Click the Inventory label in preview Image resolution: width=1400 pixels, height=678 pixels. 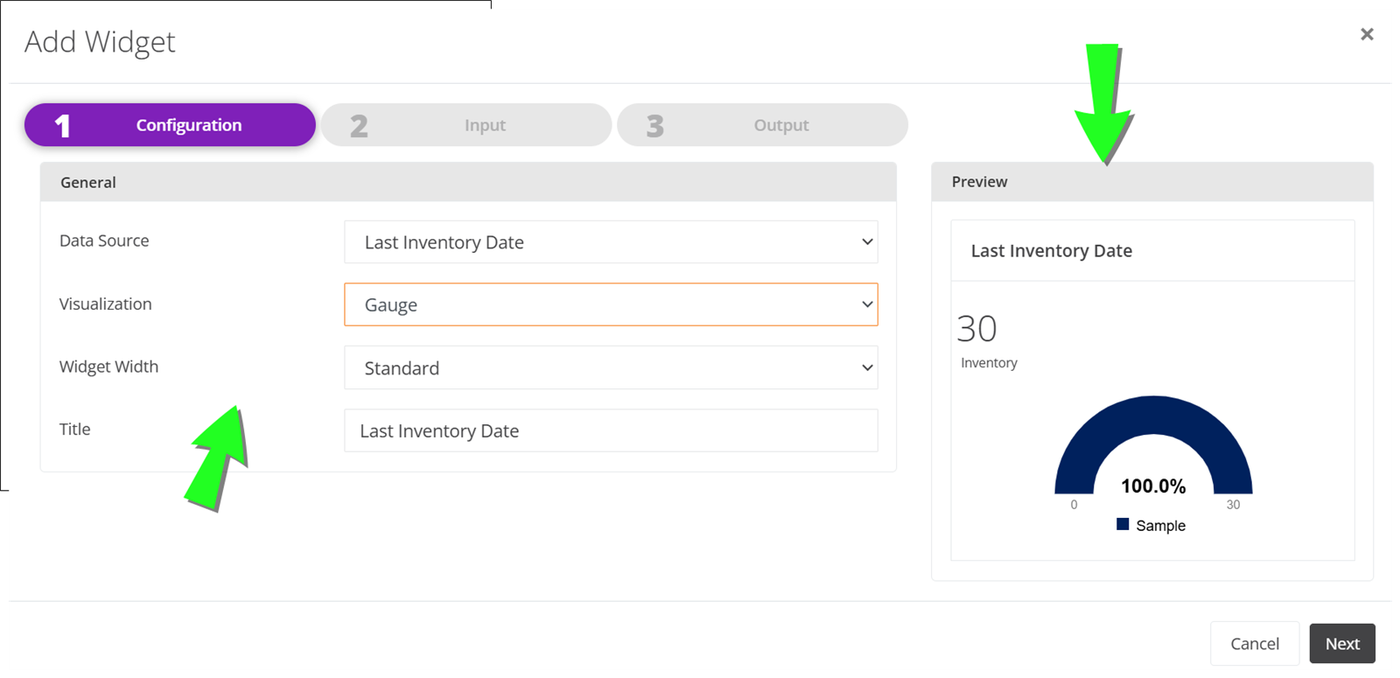pyautogui.click(x=989, y=363)
